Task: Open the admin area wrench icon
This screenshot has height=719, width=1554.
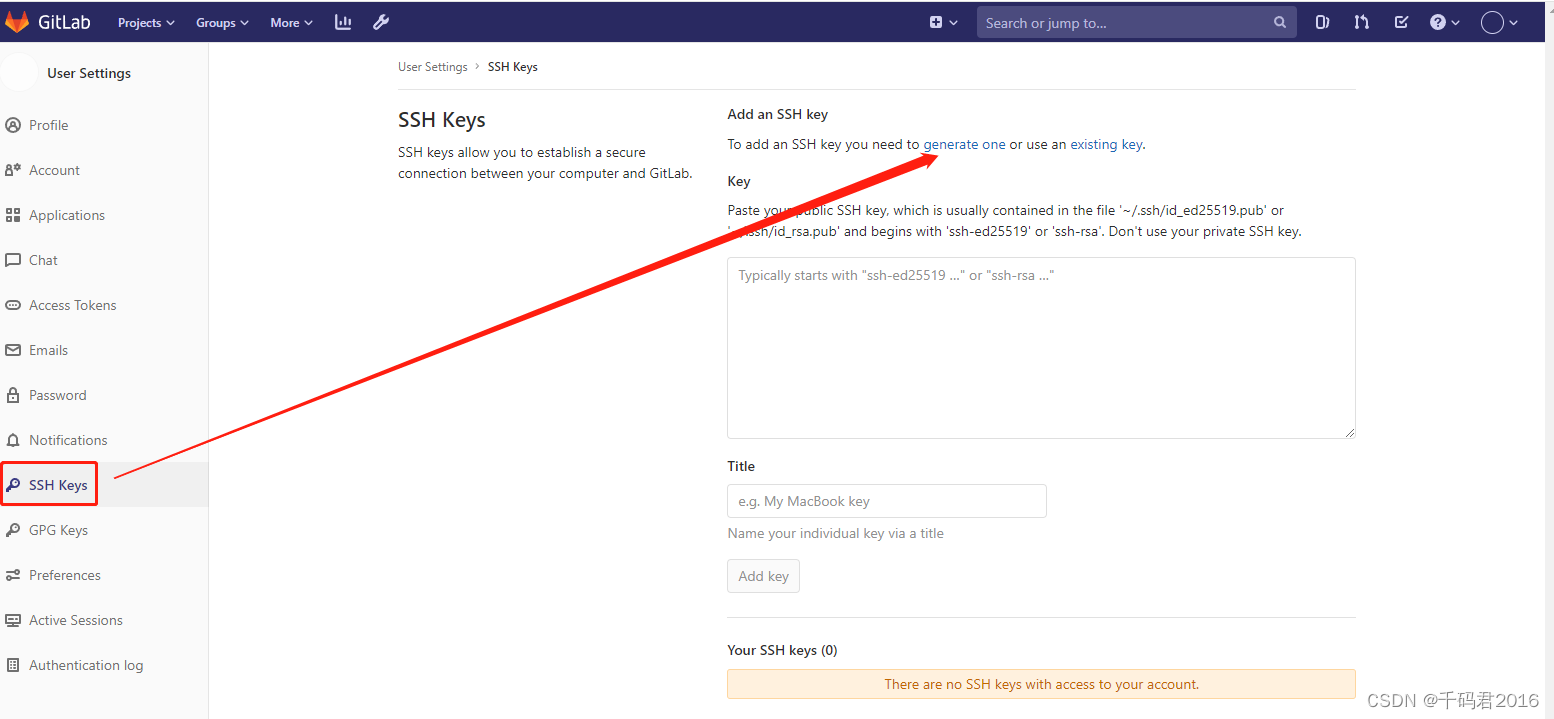Action: tap(381, 21)
